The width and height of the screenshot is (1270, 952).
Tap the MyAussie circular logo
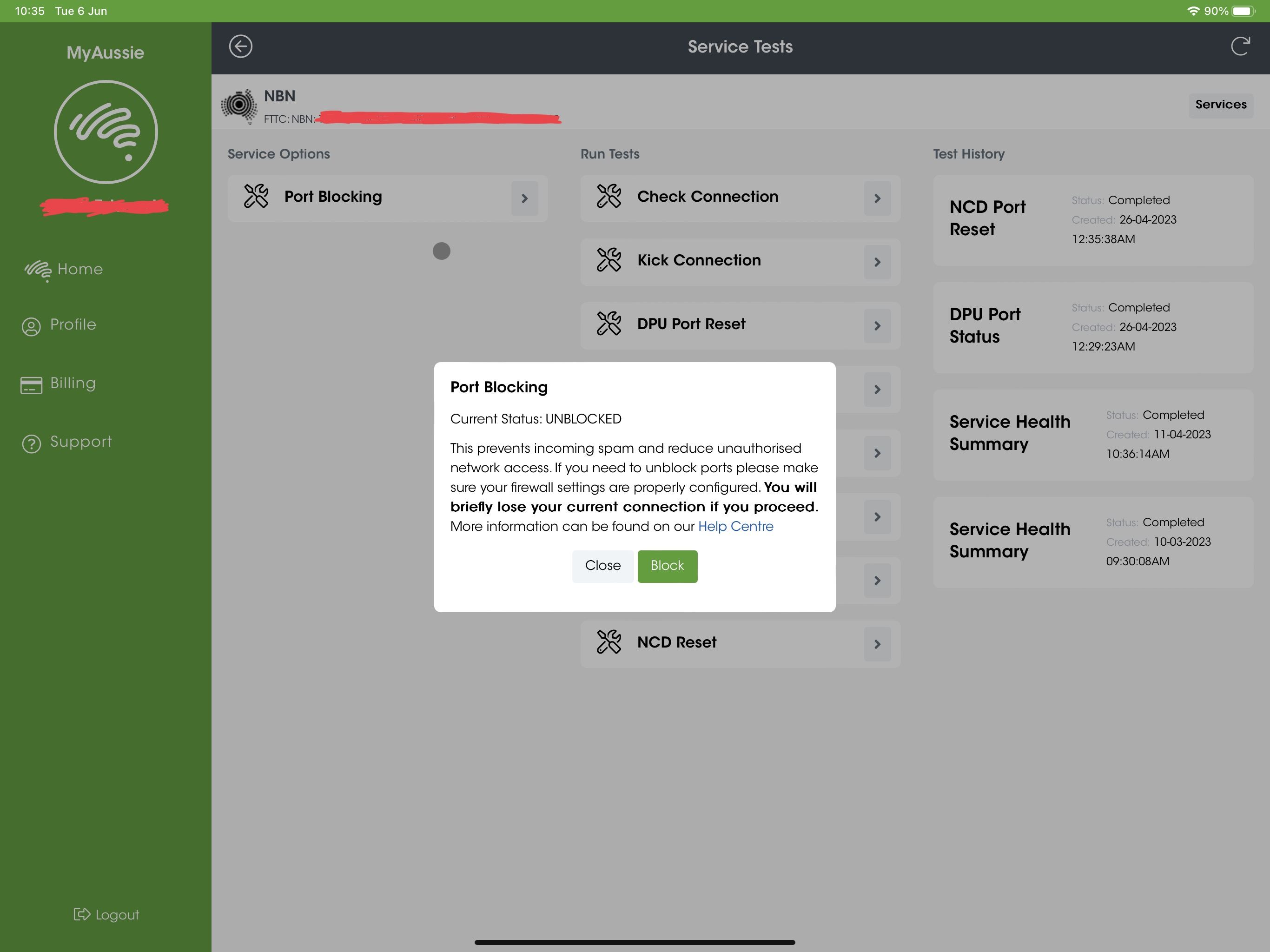tap(106, 132)
